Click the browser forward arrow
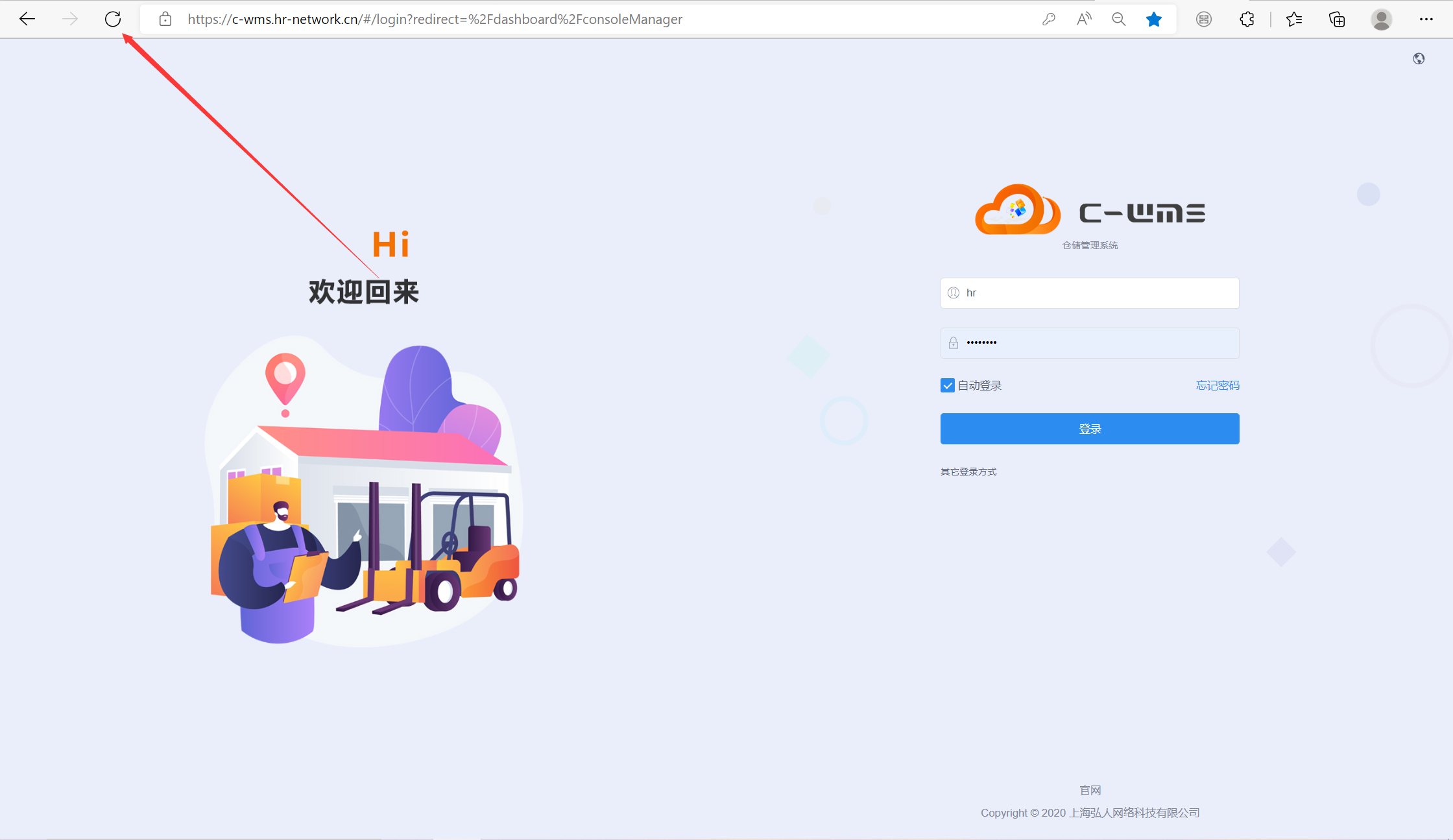Viewport: 1453px width, 840px height. [x=70, y=19]
